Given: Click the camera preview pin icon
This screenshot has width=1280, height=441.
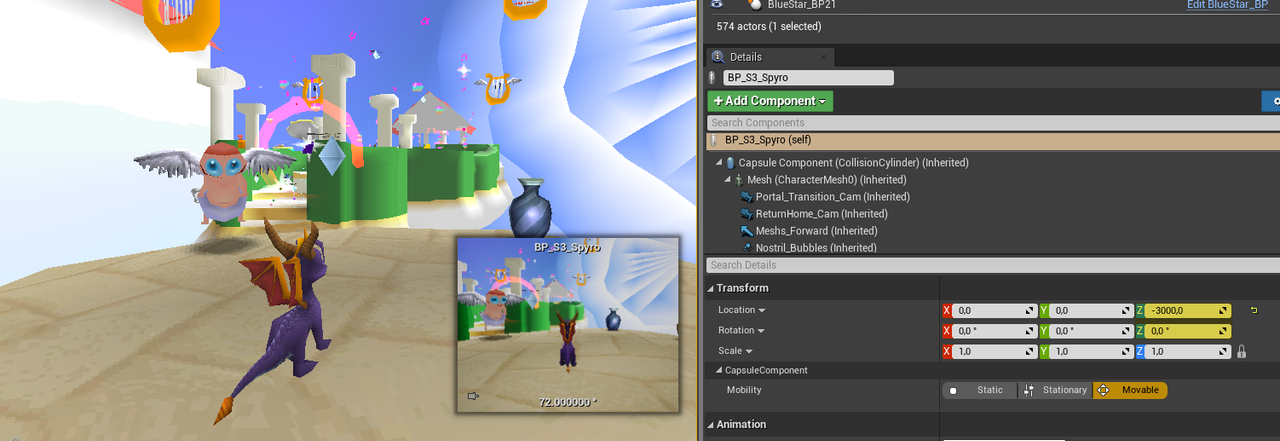Looking at the screenshot, I should 473,396.
